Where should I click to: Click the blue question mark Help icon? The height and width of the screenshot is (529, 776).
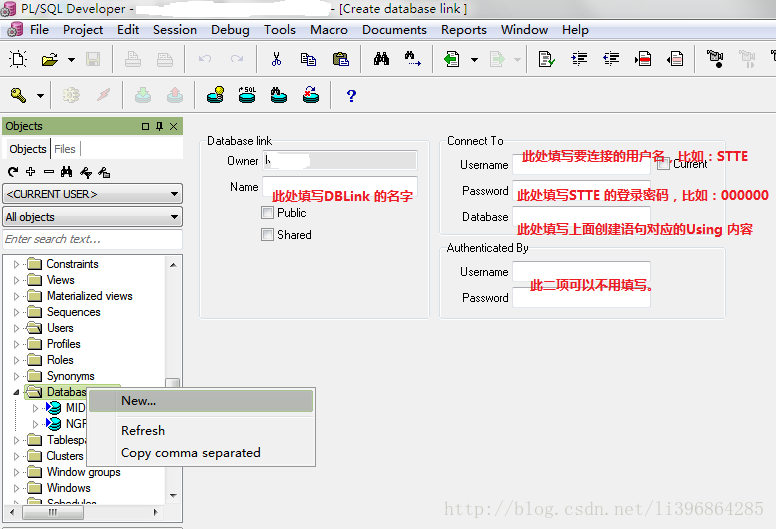point(351,95)
